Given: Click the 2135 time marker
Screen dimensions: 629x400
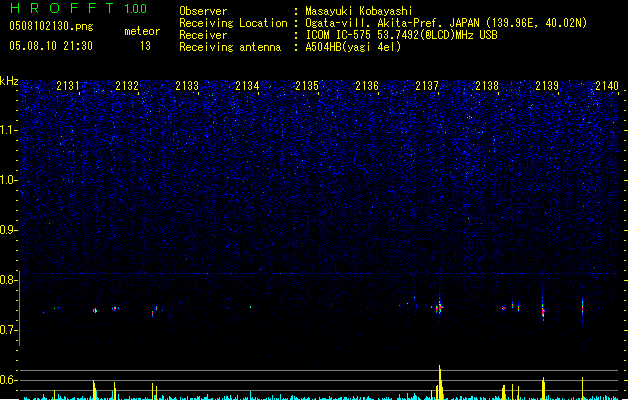Looking at the screenshot, I should pyautogui.click(x=307, y=86).
